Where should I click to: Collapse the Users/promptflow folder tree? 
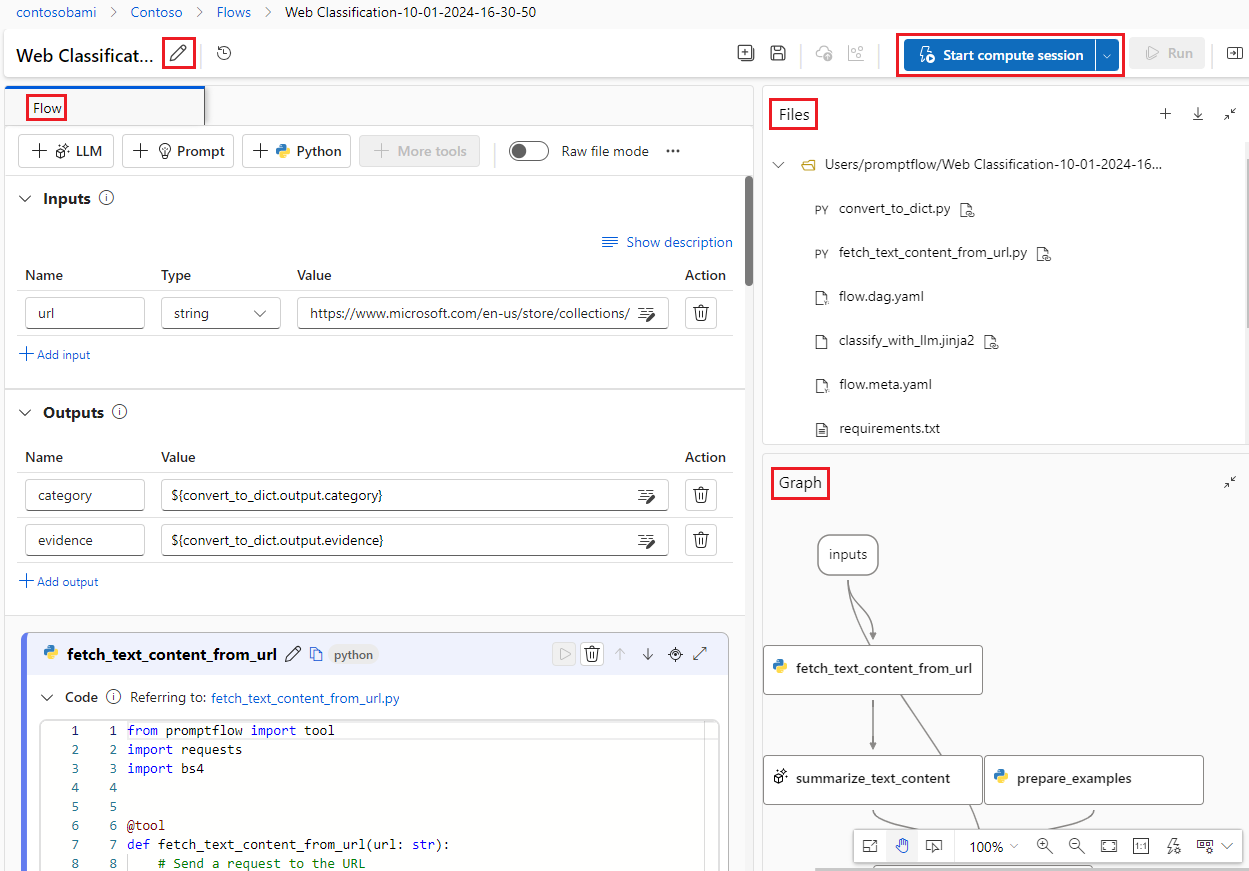tap(779, 165)
